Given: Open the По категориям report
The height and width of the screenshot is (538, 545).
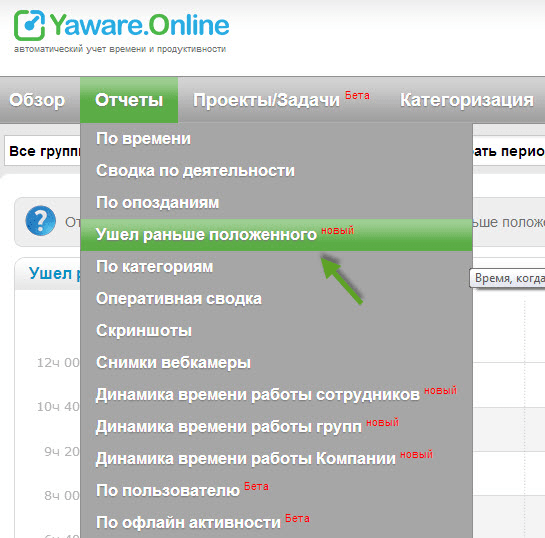Looking at the screenshot, I should (x=276, y=267).
